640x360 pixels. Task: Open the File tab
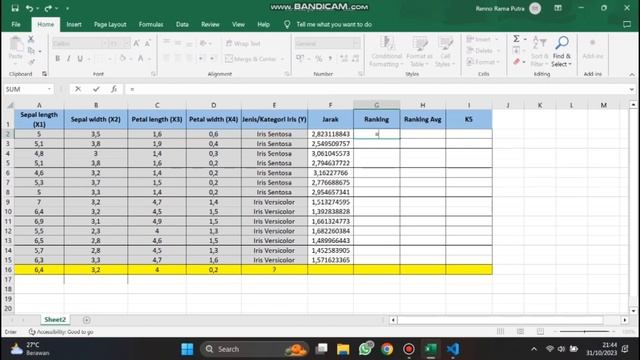click(16, 24)
